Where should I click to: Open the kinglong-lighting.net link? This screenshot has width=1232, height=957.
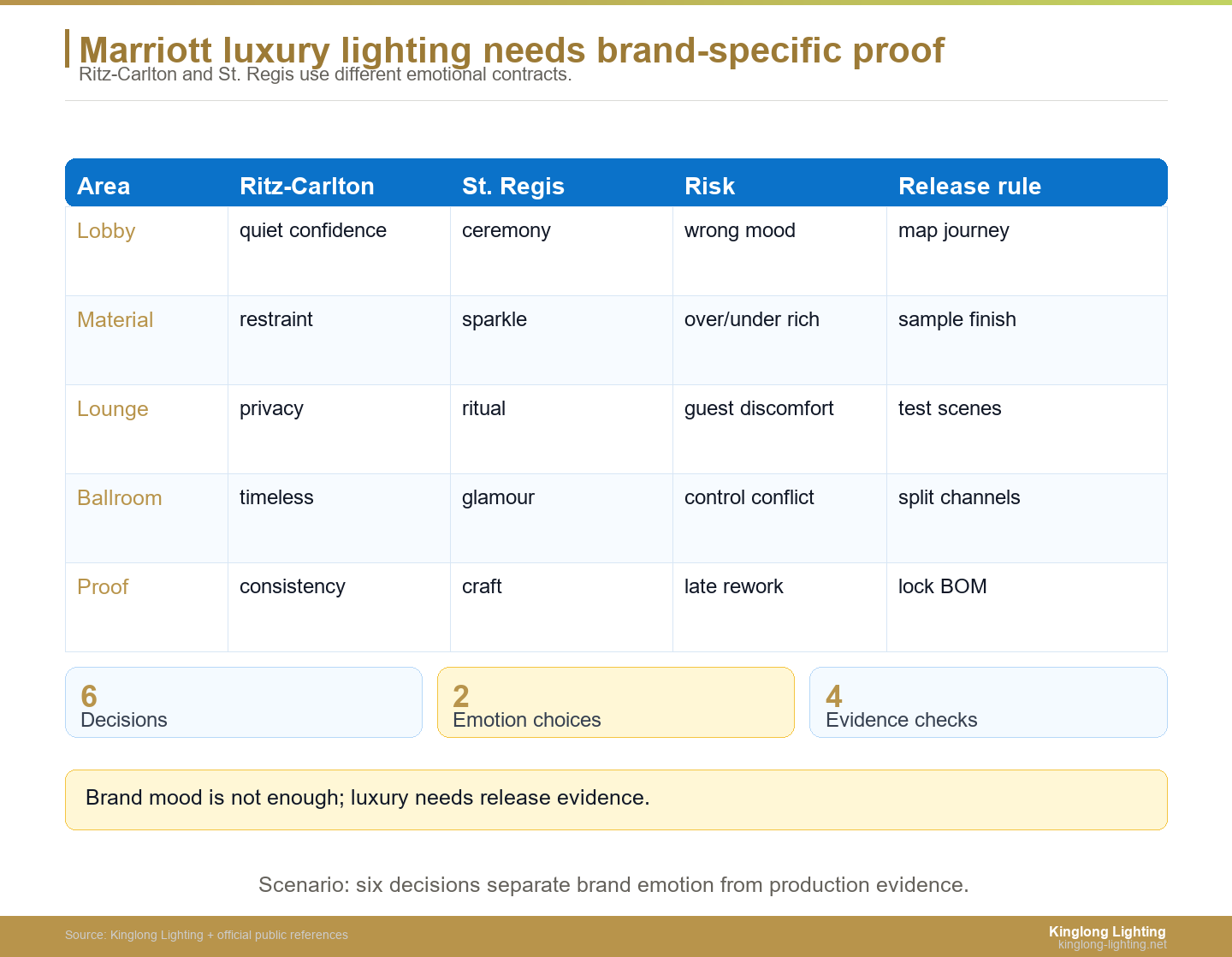[x=1112, y=944]
